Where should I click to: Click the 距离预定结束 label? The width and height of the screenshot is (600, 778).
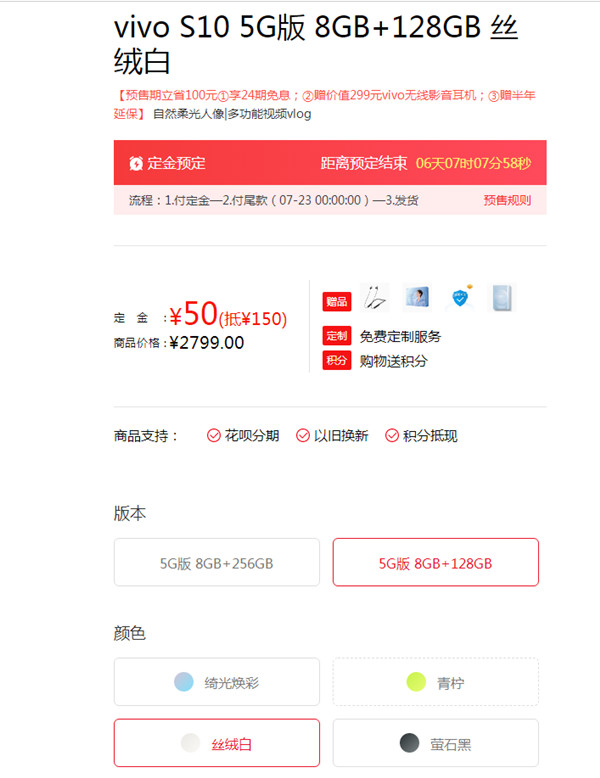click(364, 163)
